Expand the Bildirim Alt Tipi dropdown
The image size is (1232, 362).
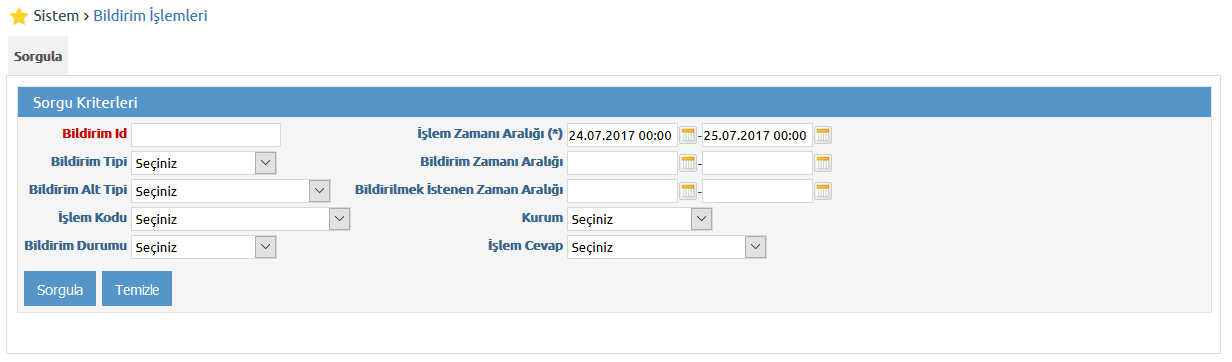coord(231,191)
